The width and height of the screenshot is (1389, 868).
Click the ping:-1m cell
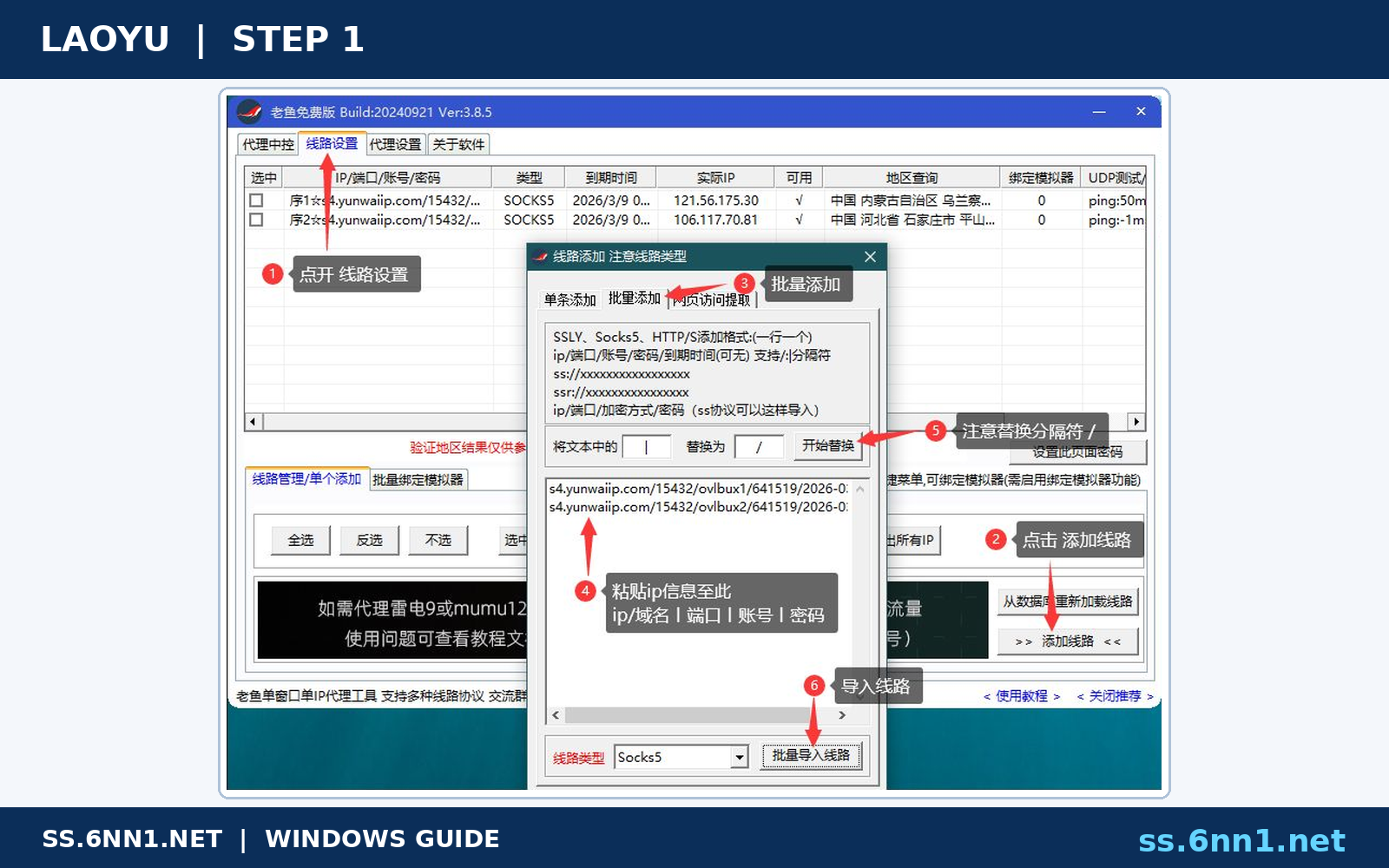pos(1116,220)
